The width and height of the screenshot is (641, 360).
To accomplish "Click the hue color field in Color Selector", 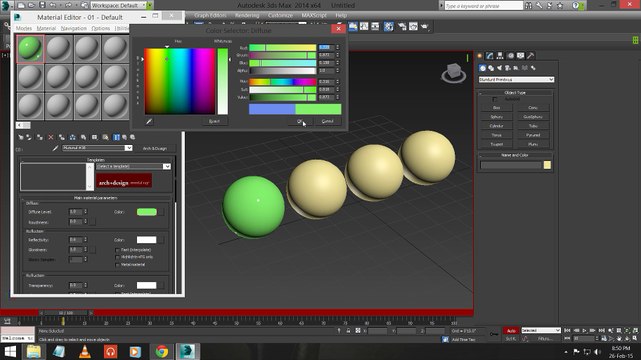I will (179, 81).
